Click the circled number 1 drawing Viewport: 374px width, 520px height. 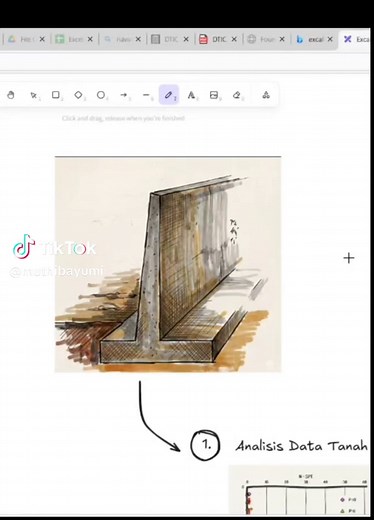(x=205, y=445)
